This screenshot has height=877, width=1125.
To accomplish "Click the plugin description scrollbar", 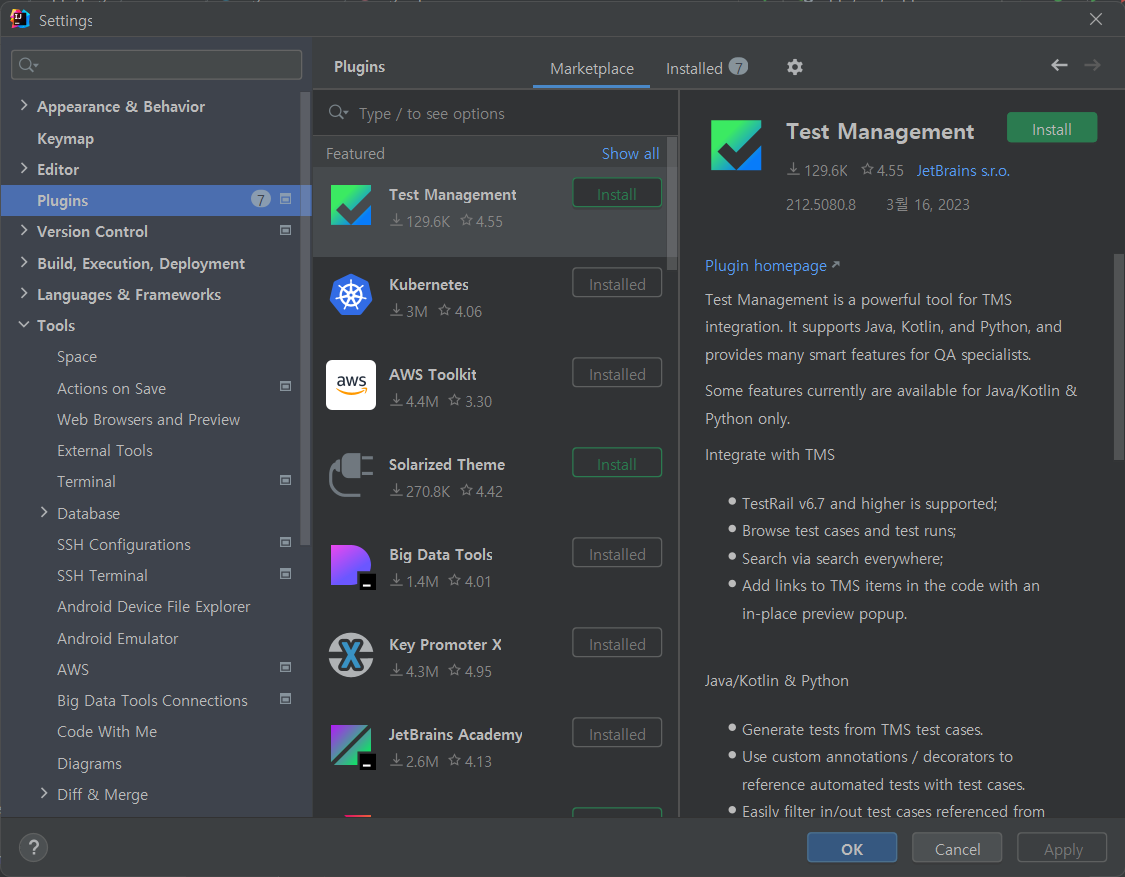I will tap(1119, 356).
